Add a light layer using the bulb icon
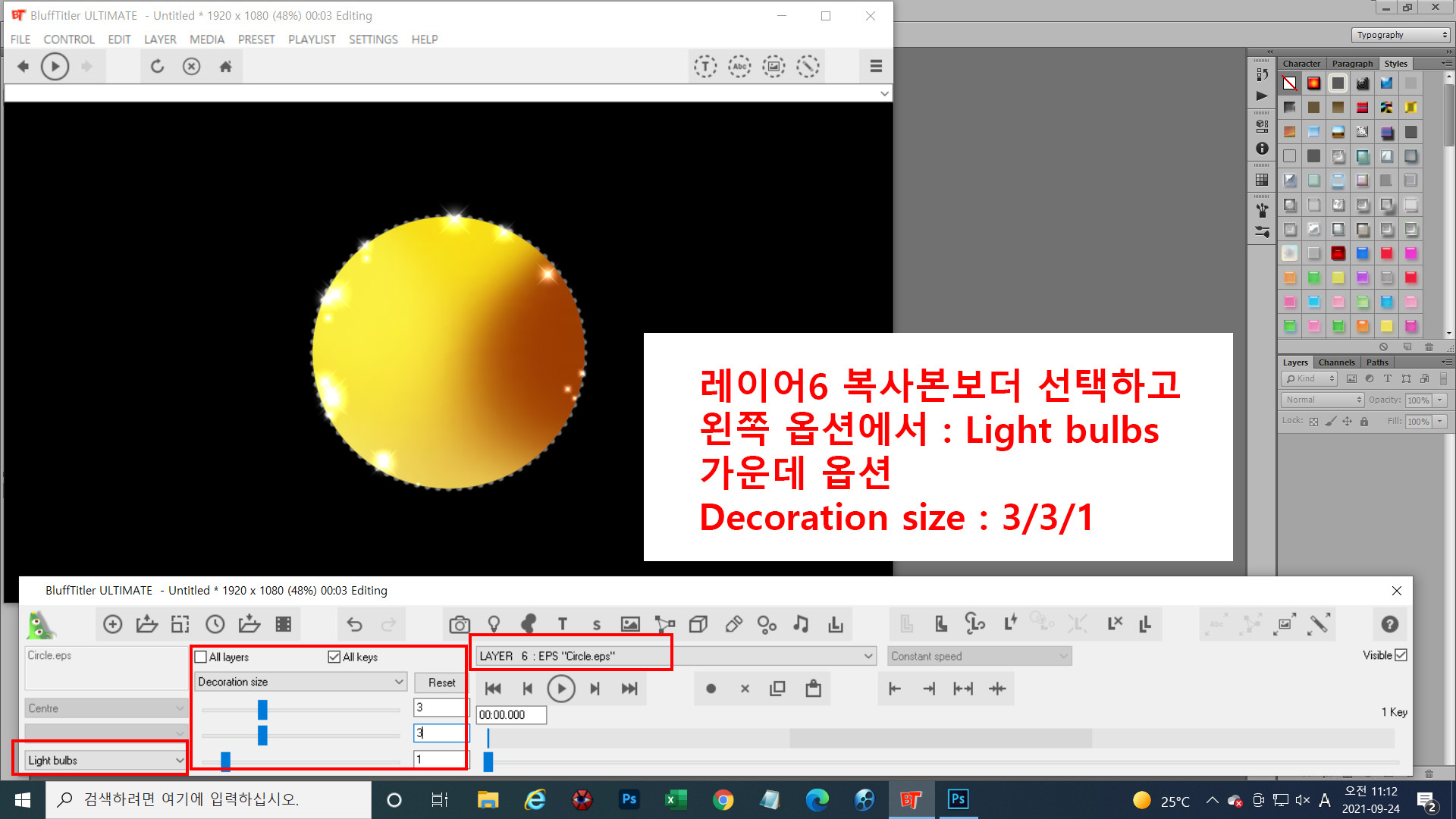The width and height of the screenshot is (1456, 819). pyautogui.click(x=494, y=624)
